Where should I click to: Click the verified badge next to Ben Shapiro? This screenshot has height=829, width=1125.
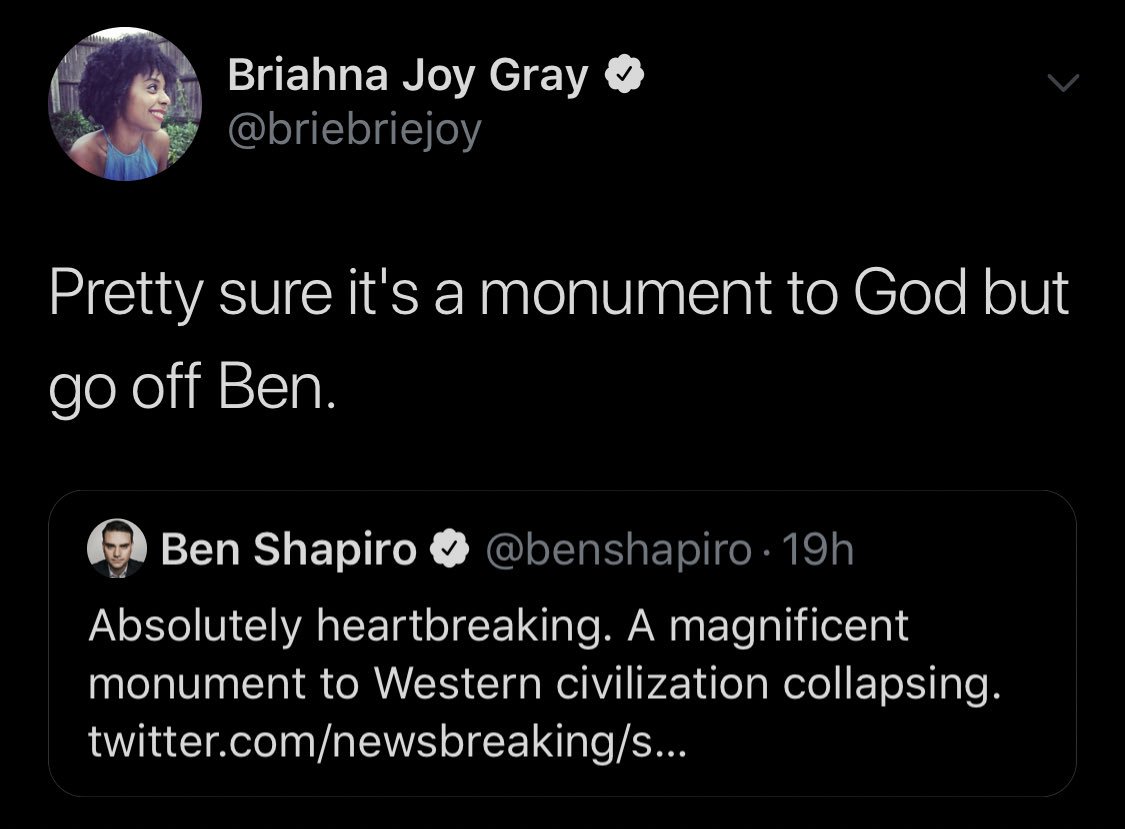[x=448, y=550]
